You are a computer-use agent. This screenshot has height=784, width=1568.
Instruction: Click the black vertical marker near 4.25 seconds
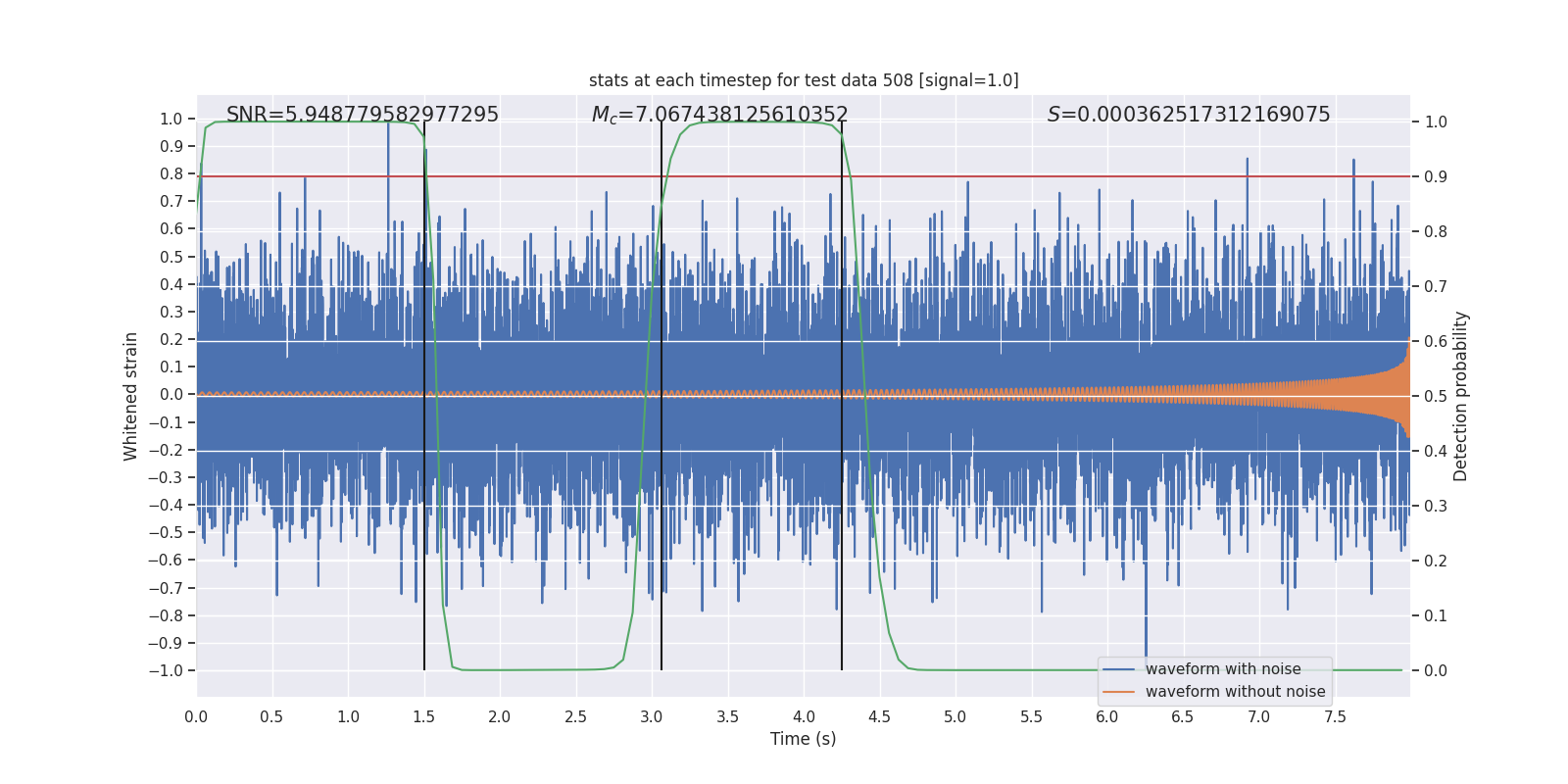pos(842,396)
